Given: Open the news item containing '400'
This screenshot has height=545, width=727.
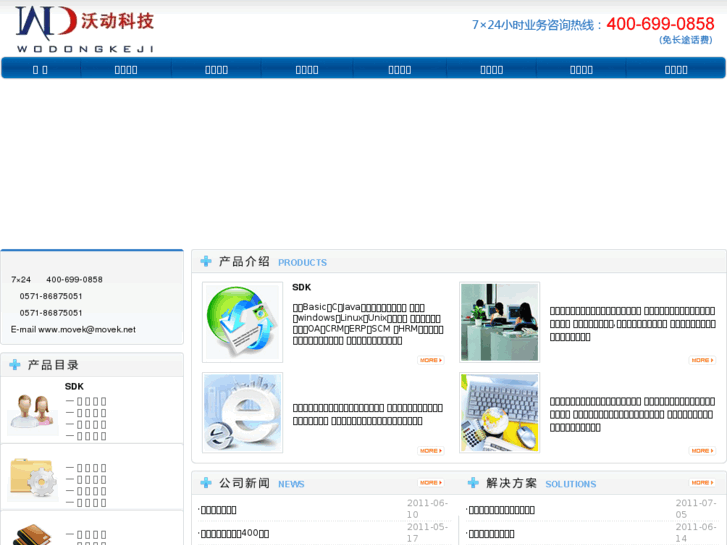Looking at the screenshot, I should pyautogui.click(x=235, y=533).
